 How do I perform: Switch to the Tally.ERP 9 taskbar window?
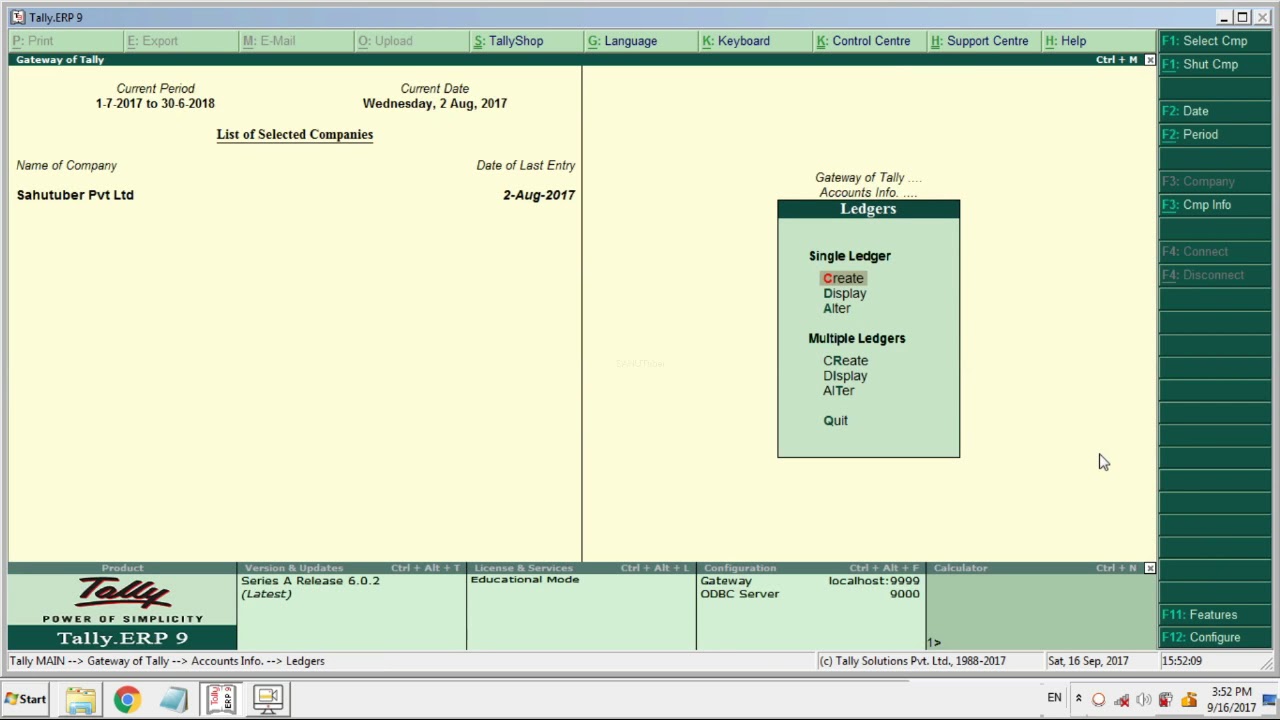click(x=220, y=698)
